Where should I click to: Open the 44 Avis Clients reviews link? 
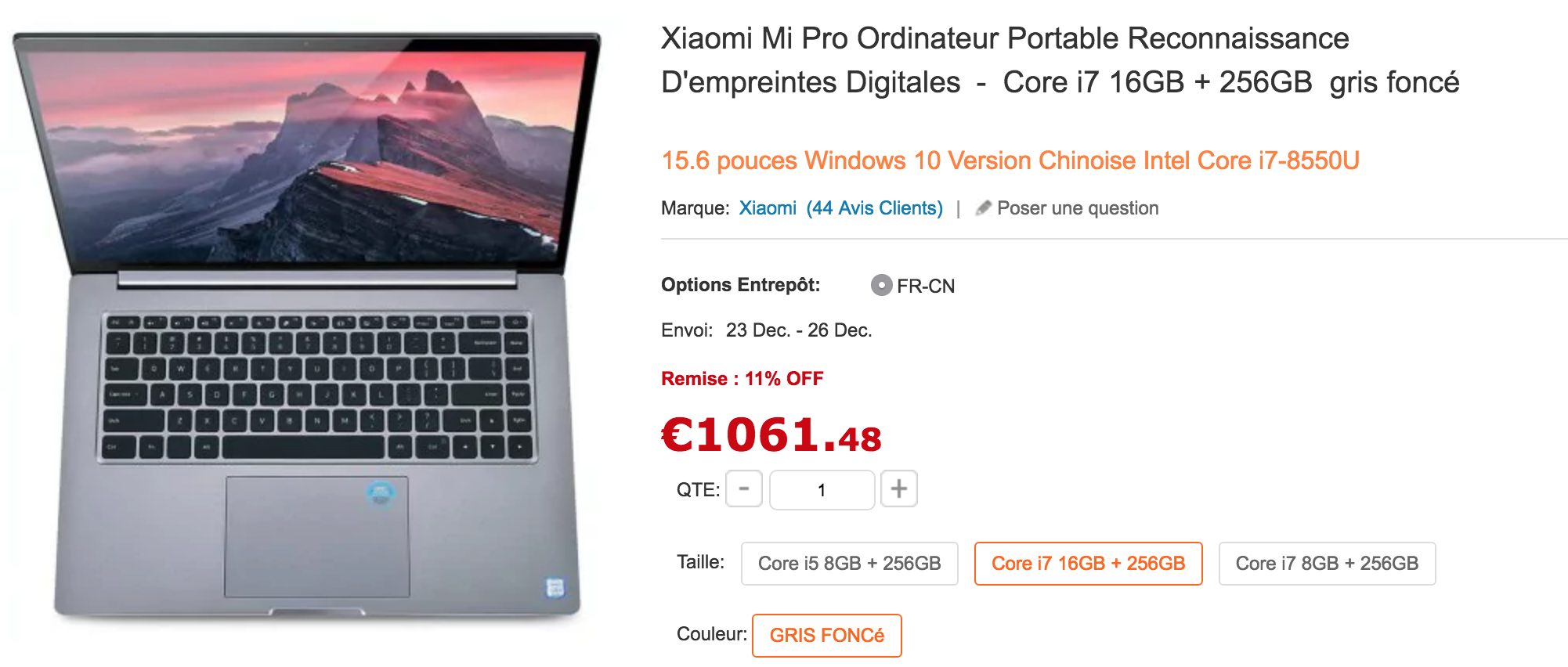(875, 208)
